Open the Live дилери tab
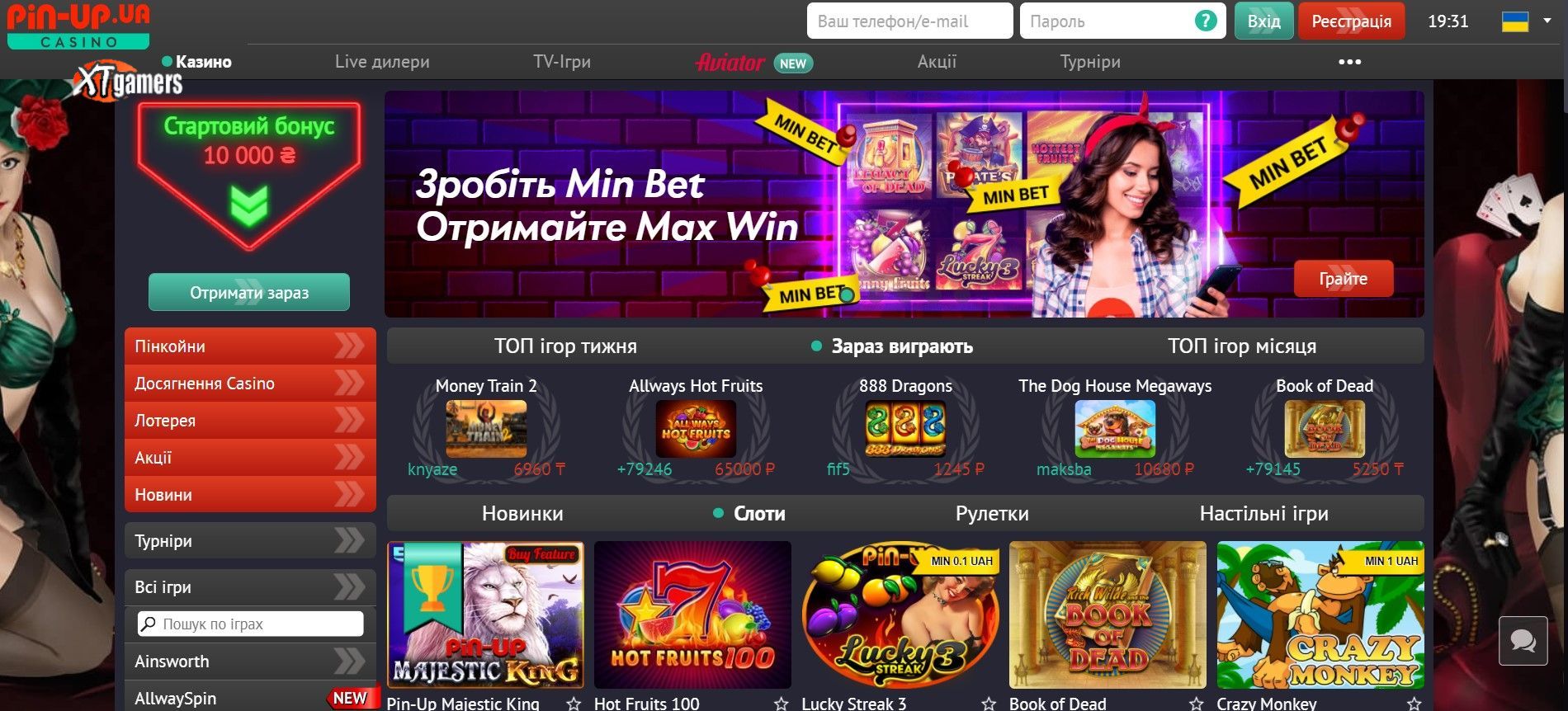The image size is (1568, 711). click(x=382, y=62)
